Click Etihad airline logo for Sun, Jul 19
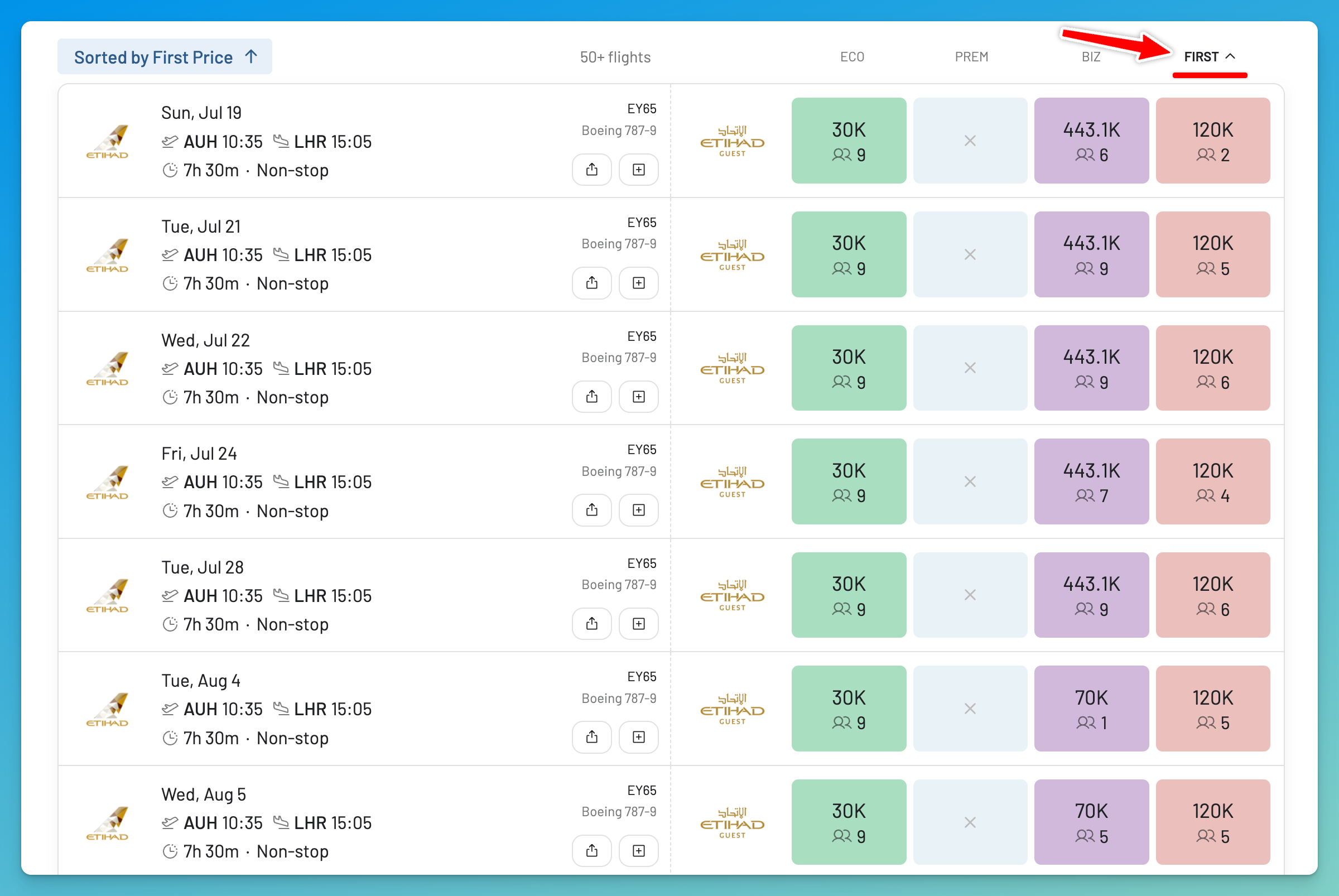Screen dimensions: 1339x896 click(108, 141)
